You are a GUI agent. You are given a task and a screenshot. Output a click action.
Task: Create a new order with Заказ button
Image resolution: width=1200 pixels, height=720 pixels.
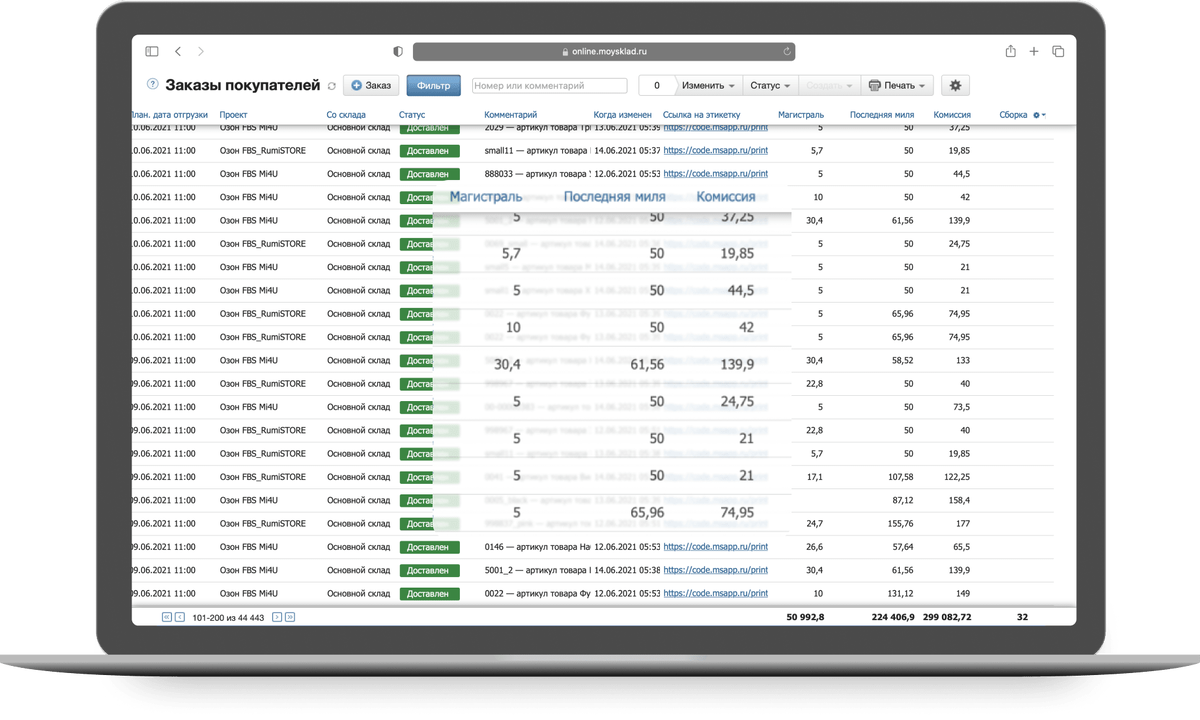click(371, 86)
